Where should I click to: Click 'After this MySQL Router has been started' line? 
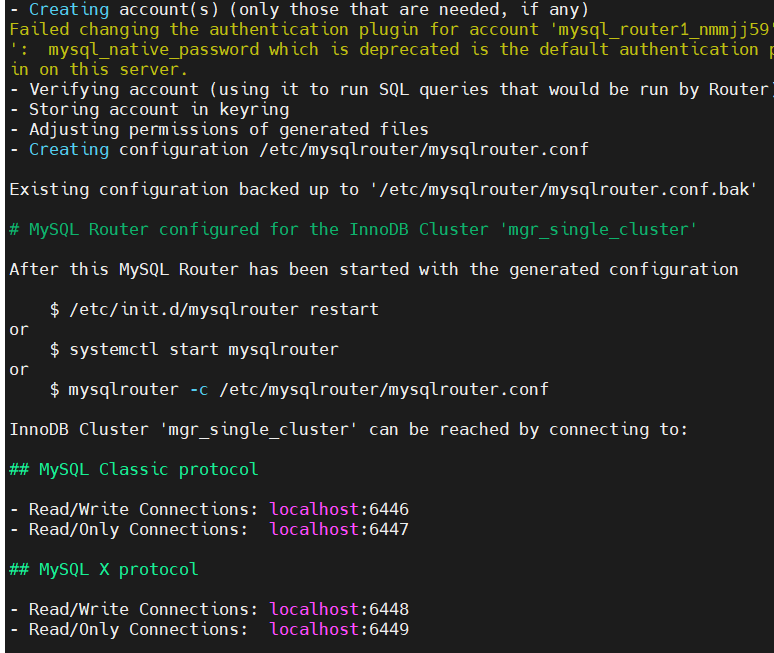(374, 269)
